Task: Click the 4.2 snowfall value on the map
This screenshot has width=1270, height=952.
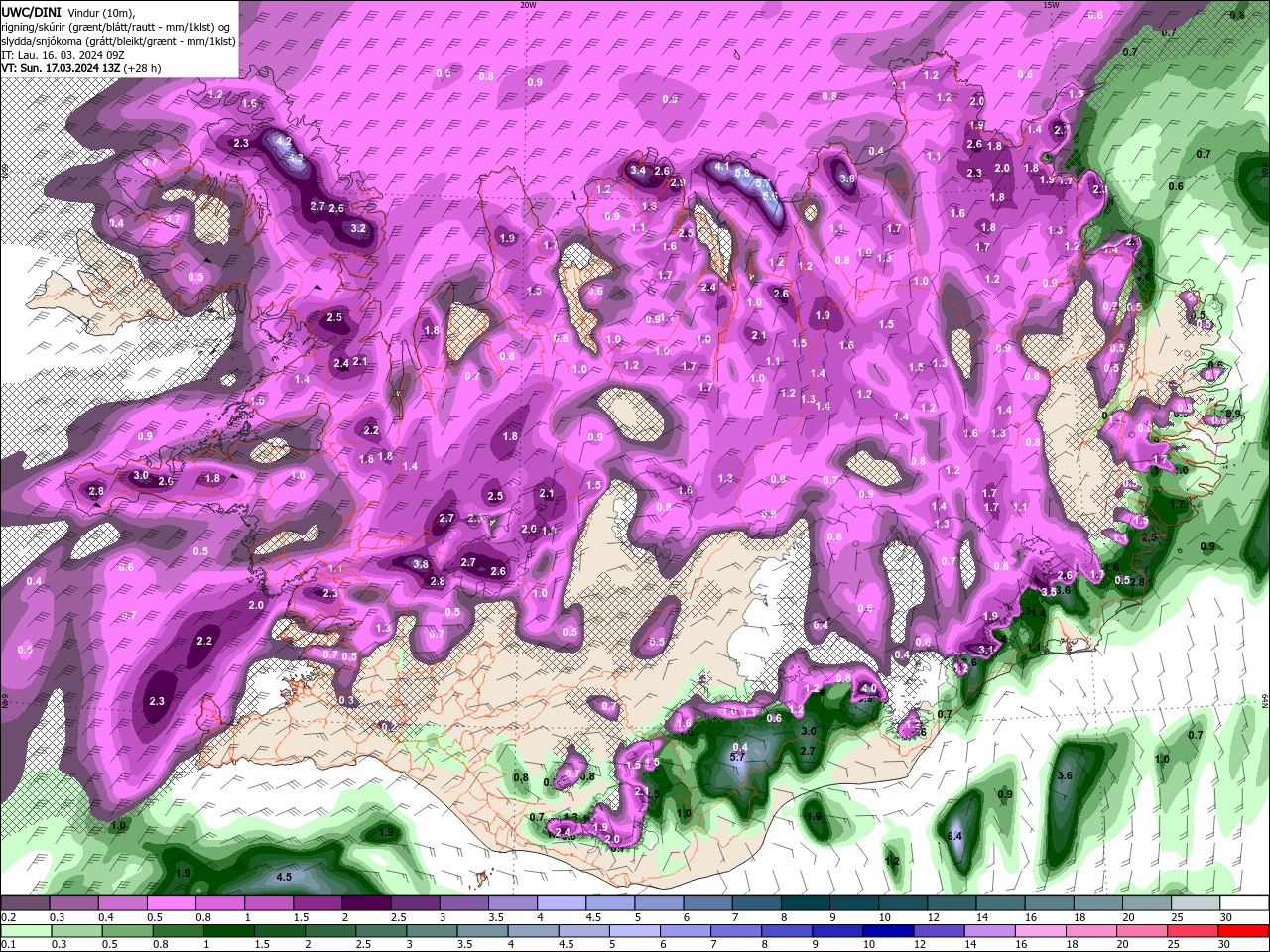Action: point(283,142)
